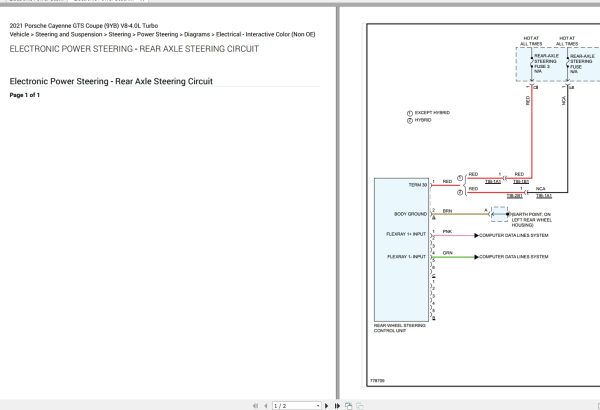Click the Earth Point on left rear wheel housing label

532,220
